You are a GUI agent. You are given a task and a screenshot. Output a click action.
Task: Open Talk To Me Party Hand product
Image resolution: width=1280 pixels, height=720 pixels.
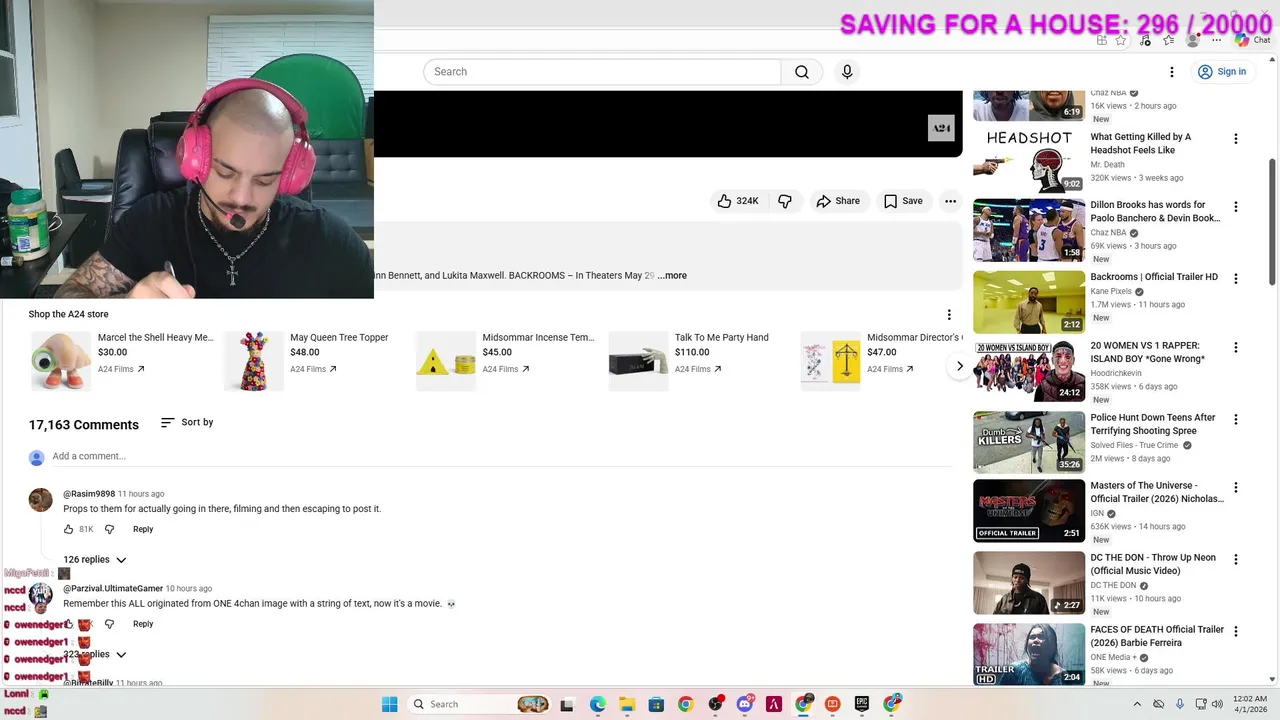pyautogui.click(x=721, y=338)
